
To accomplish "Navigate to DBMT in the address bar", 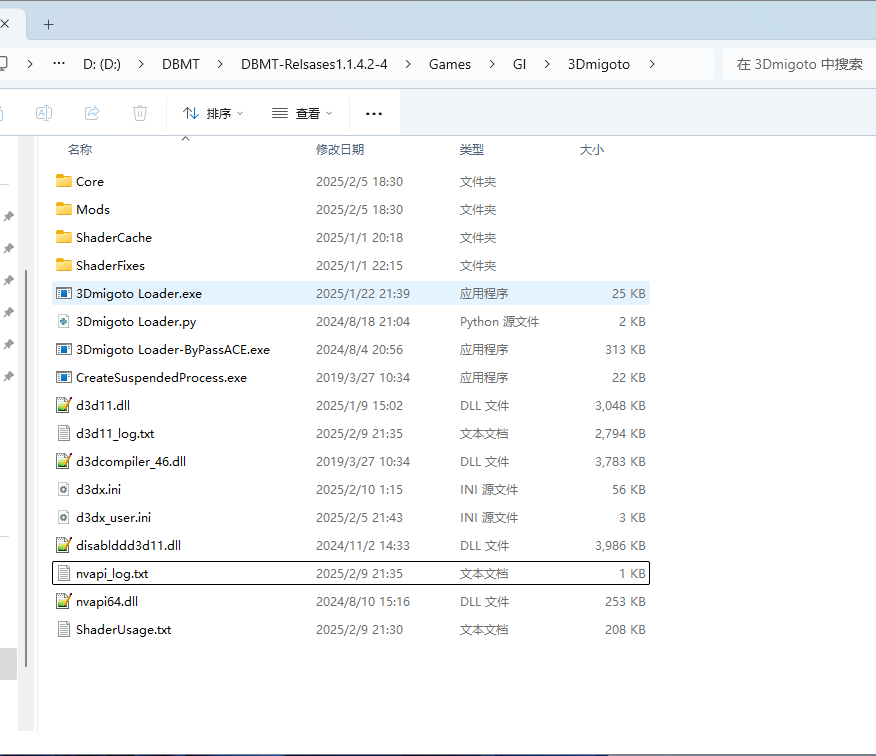I will tap(180, 64).
